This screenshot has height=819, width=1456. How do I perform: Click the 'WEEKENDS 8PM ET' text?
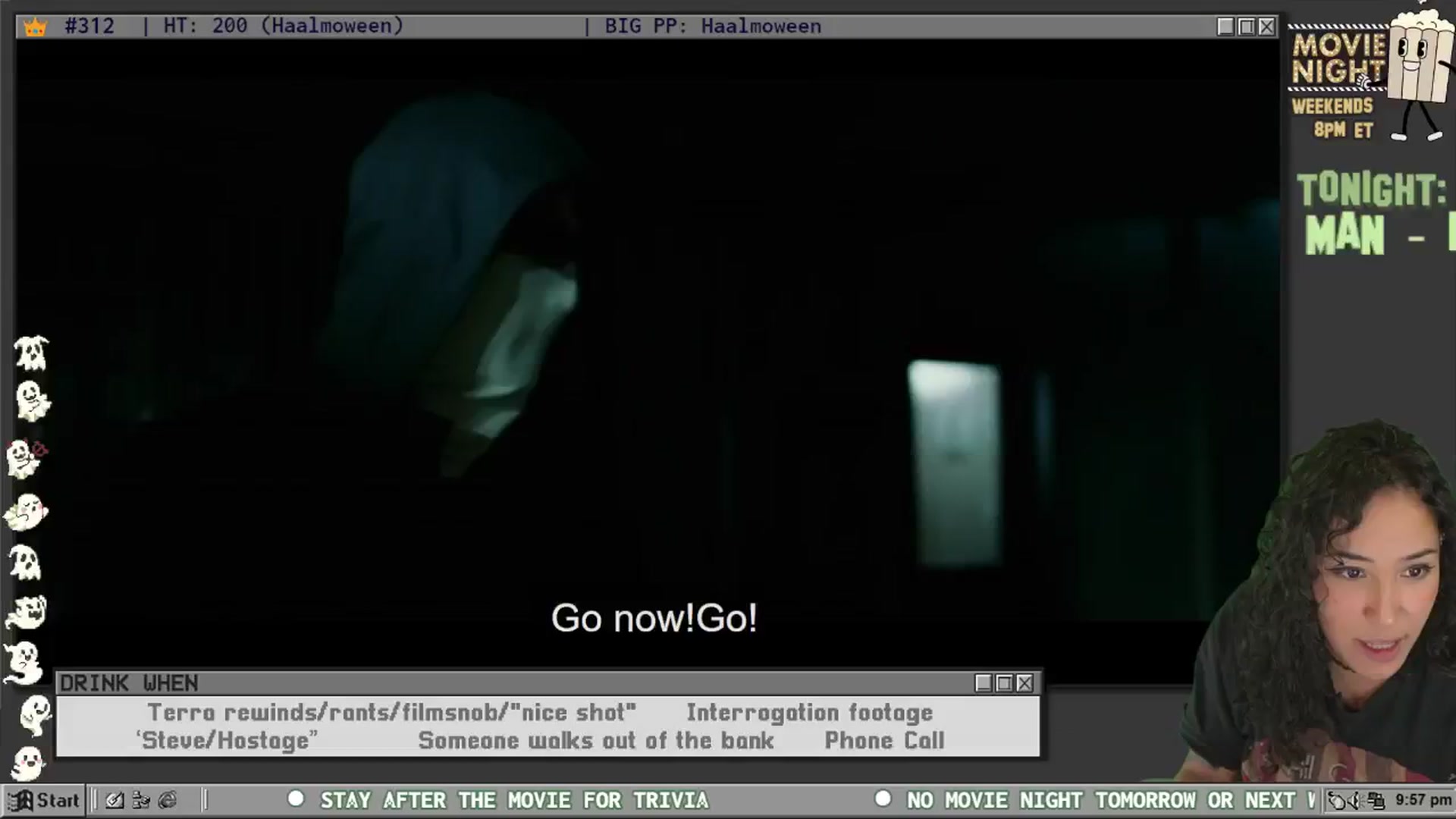coord(1333,118)
